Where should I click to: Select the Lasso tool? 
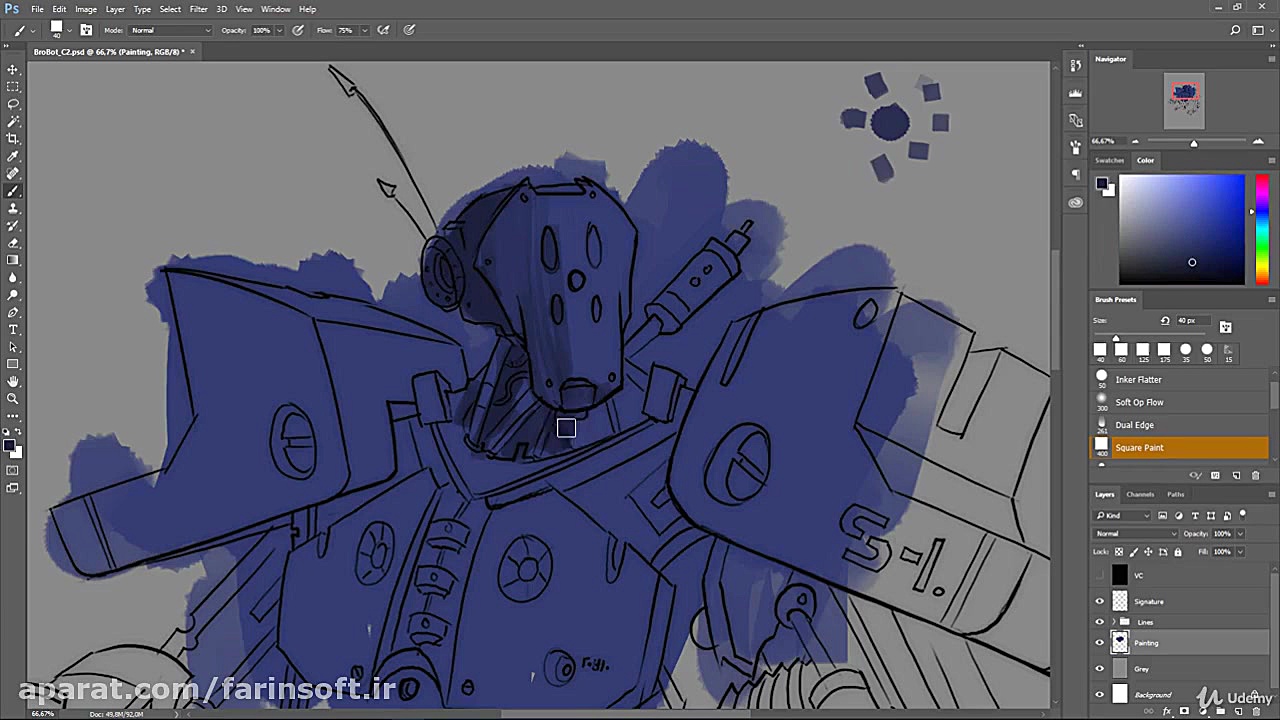(x=13, y=104)
